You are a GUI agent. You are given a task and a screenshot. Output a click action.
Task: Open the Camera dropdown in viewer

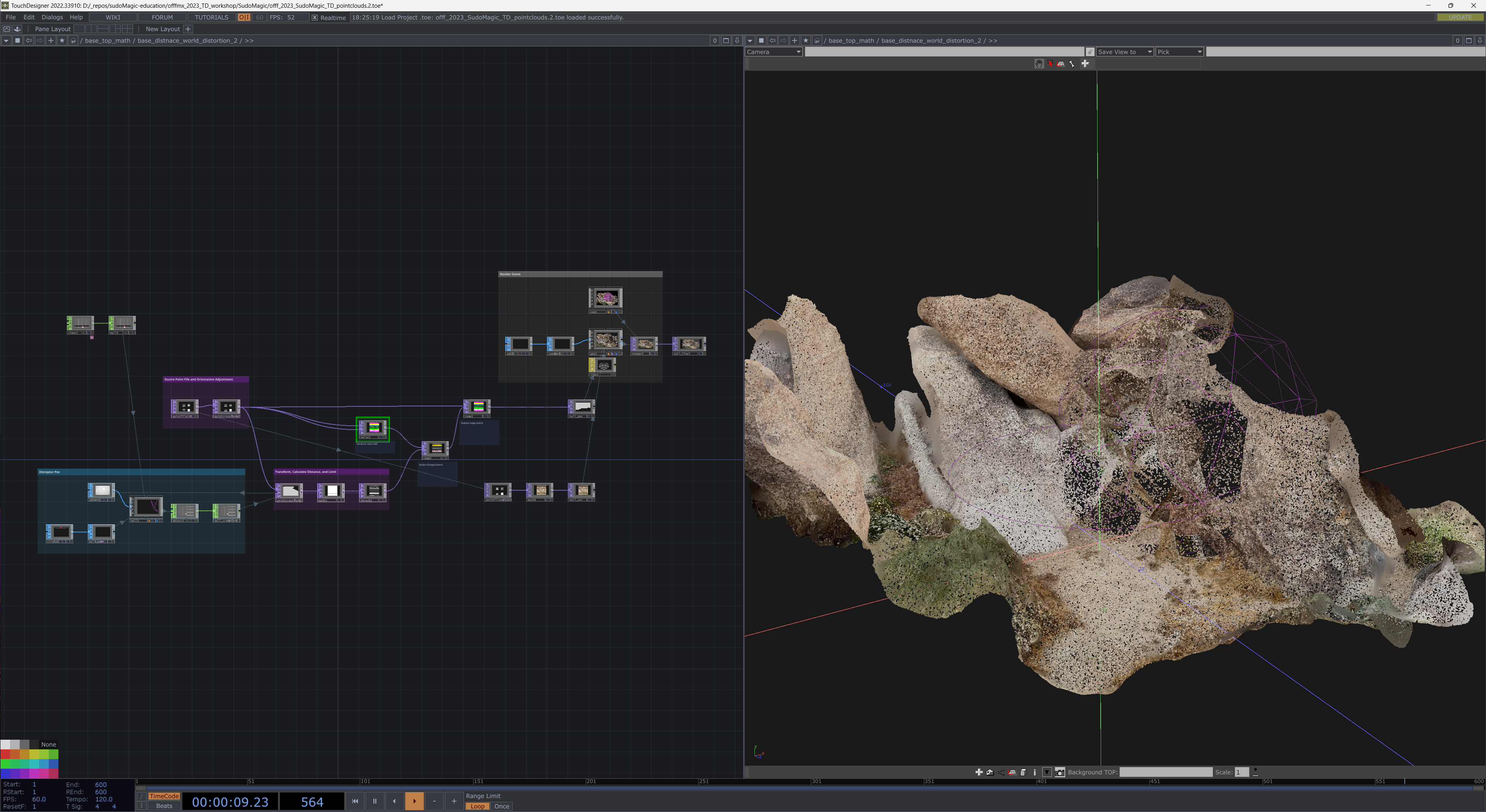773,52
